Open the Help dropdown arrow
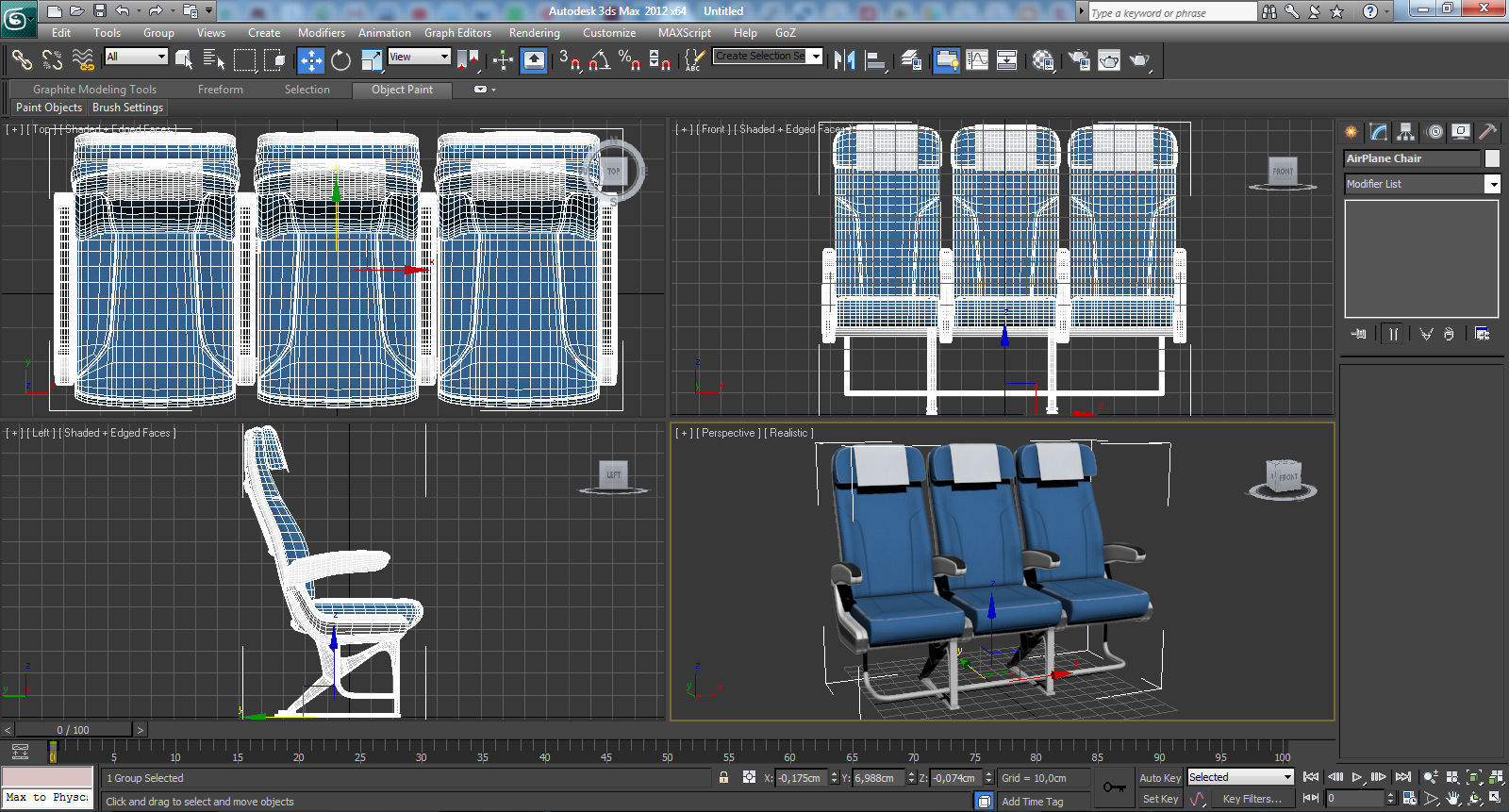Image resolution: width=1509 pixels, height=812 pixels. [1387, 11]
